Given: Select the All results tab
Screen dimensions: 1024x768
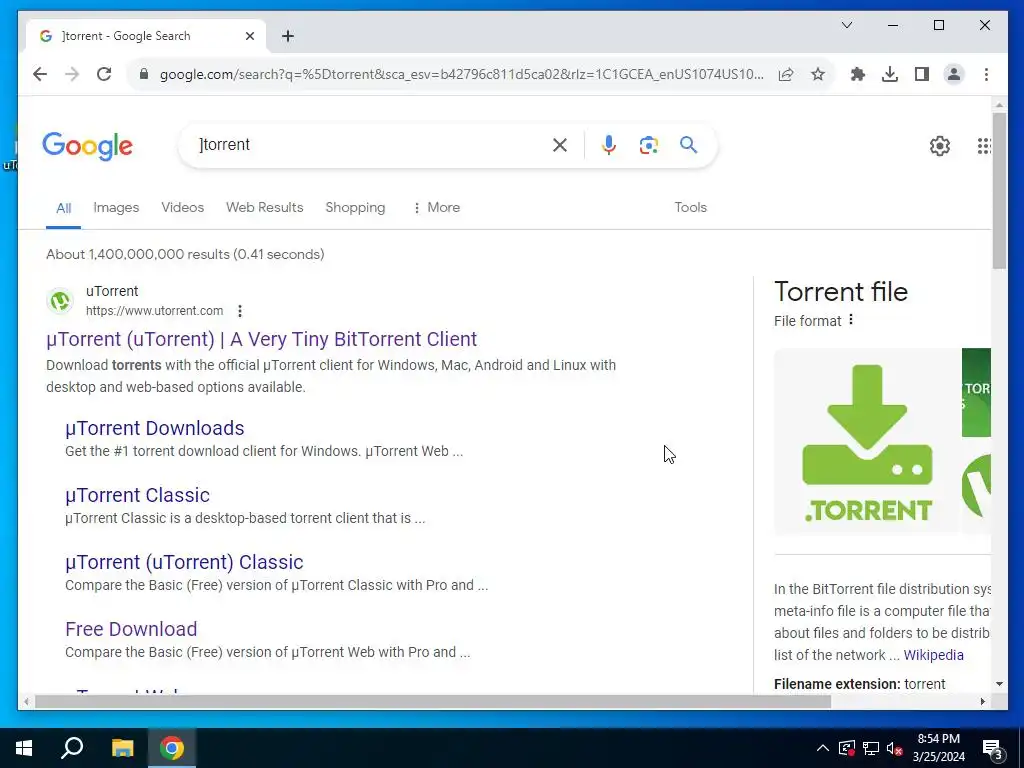Looking at the screenshot, I should 63,208.
